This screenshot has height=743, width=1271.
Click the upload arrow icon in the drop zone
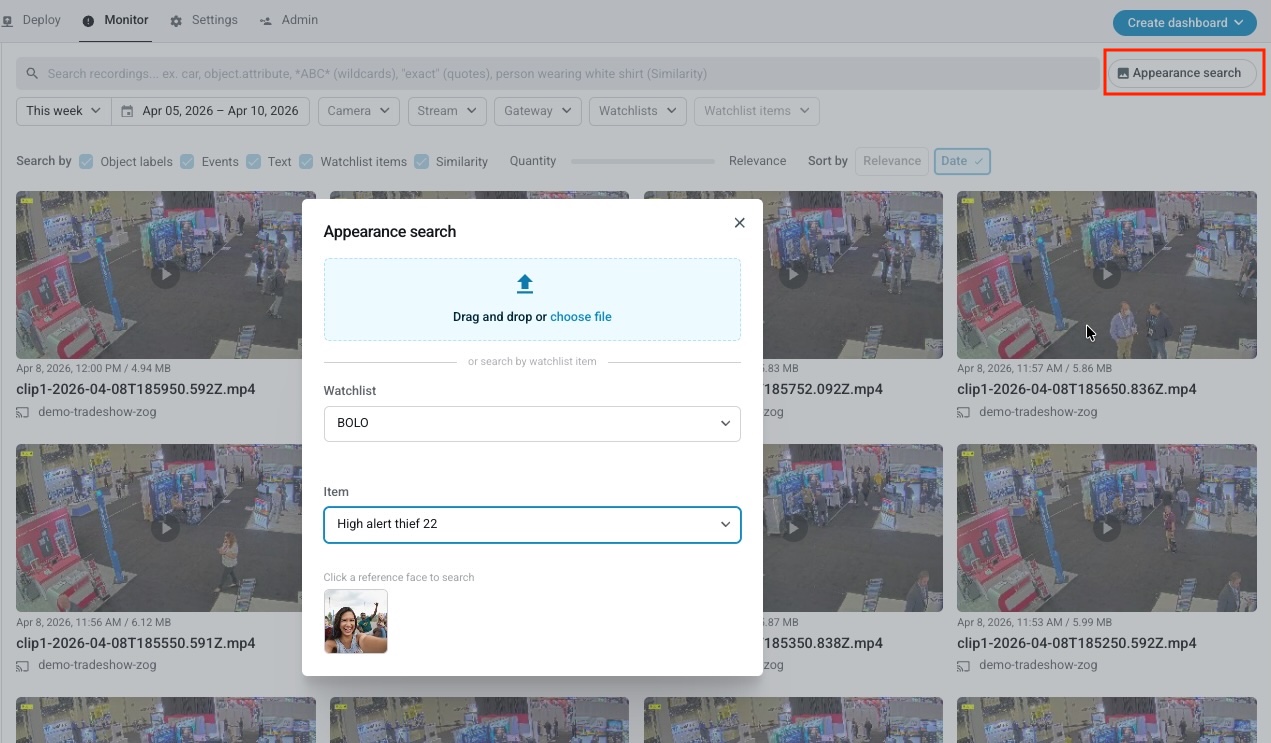pos(525,284)
